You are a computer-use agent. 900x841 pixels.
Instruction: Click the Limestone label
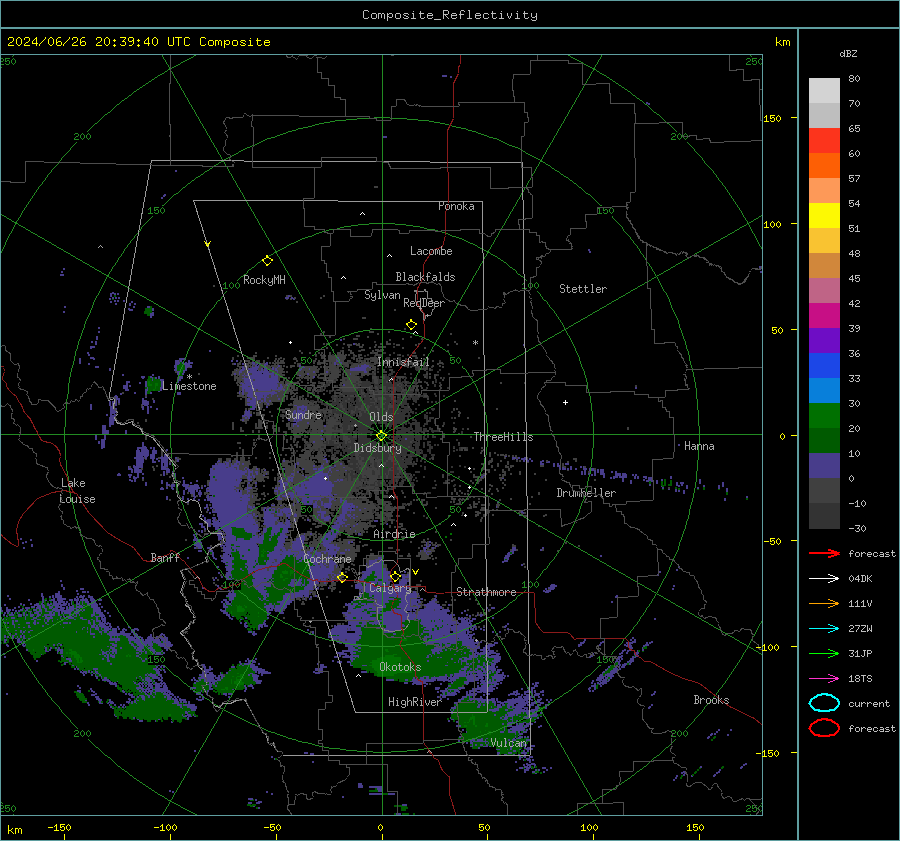click(x=189, y=386)
